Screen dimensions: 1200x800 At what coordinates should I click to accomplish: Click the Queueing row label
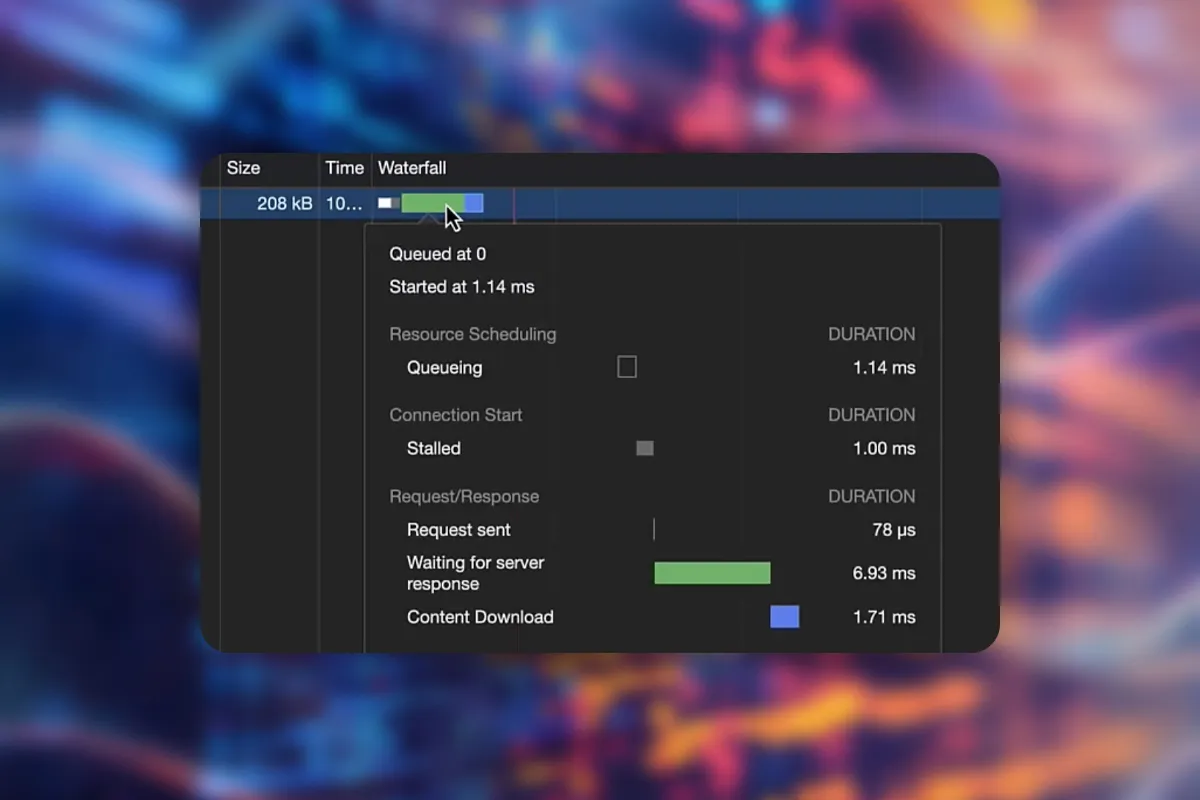444,368
